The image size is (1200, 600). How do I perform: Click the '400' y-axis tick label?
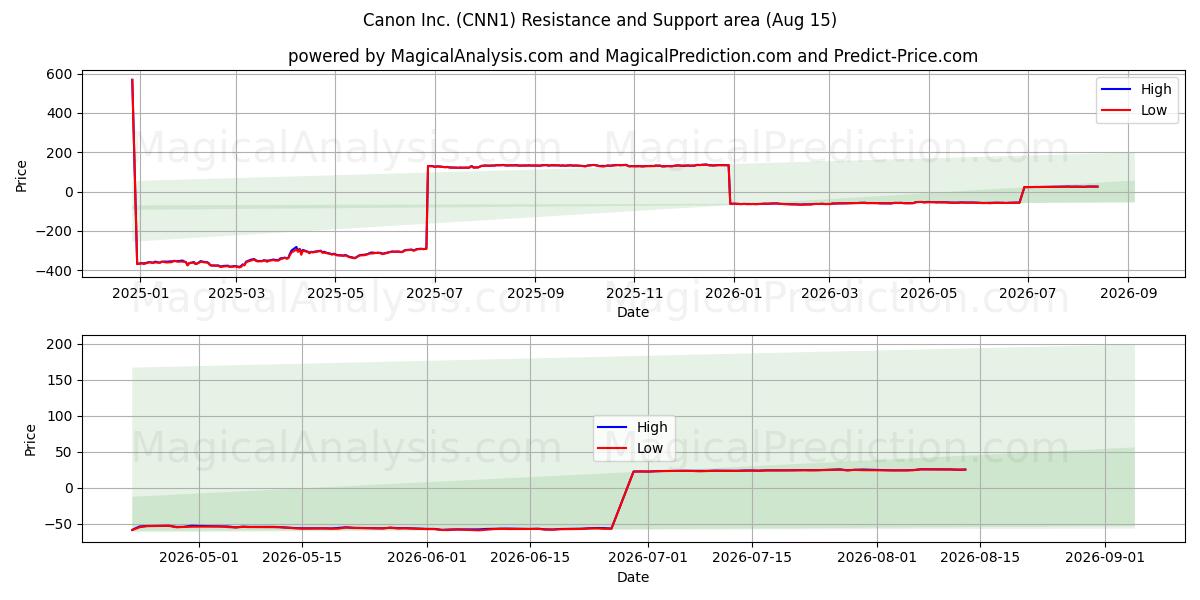pyautogui.click(x=59, y=113)
